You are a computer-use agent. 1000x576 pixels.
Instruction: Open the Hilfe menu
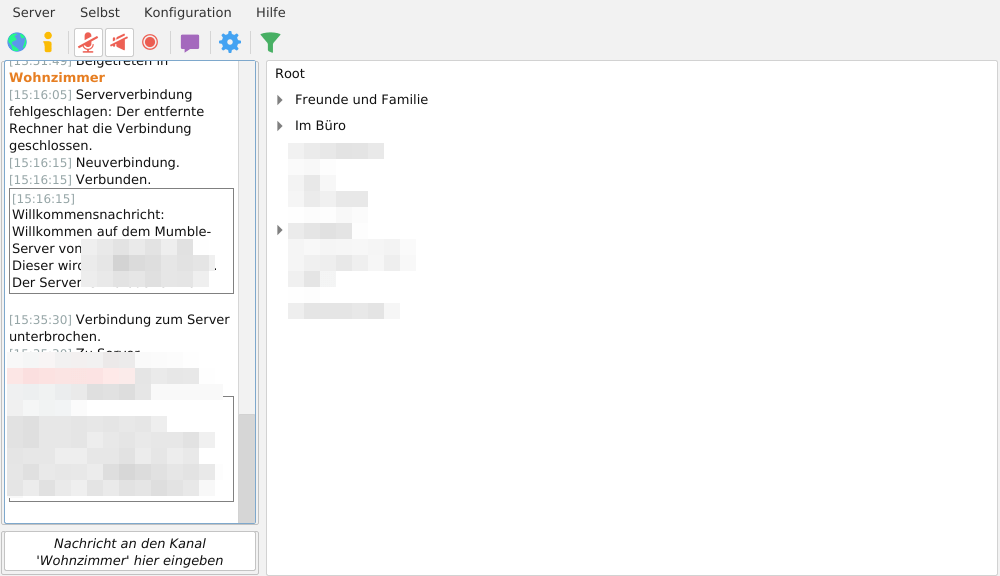270,12
